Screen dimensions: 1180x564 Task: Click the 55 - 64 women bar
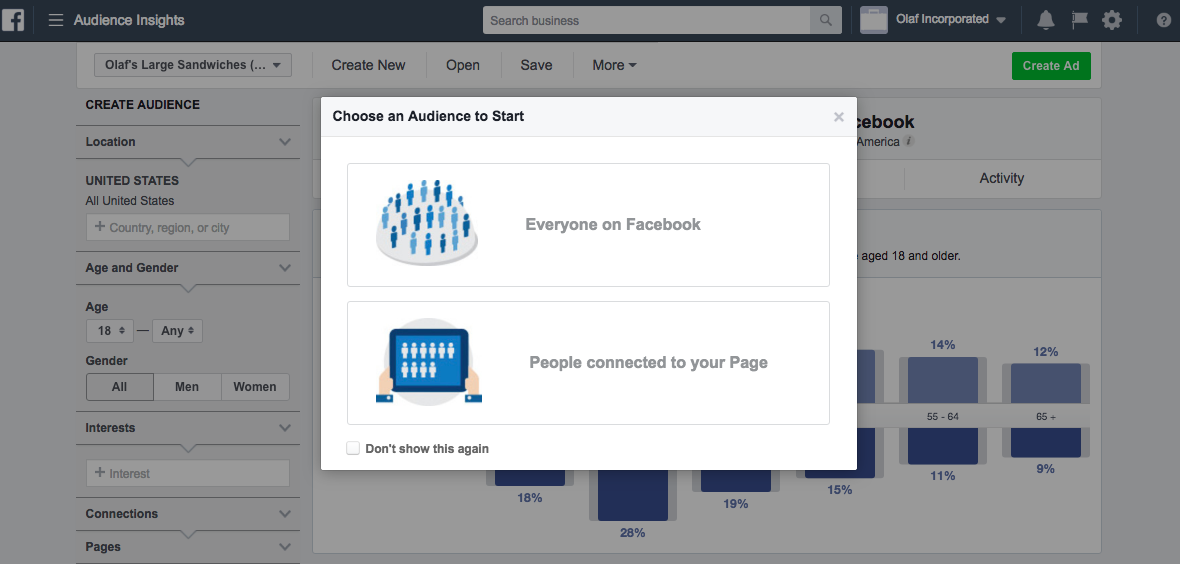click(x=939, y=380)
